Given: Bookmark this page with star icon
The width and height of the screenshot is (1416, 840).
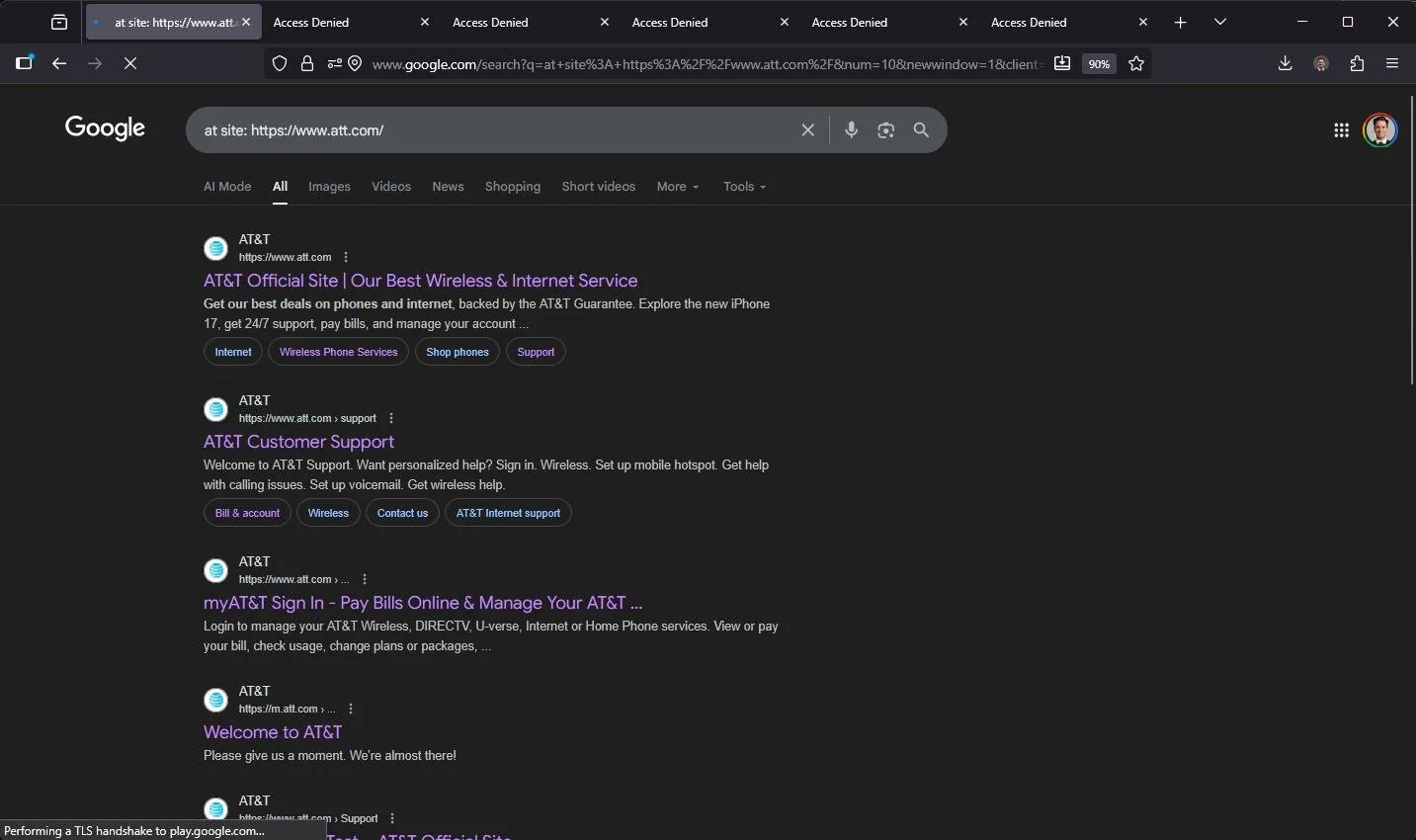Looking at the screenshot, I should click(1136, 63).
